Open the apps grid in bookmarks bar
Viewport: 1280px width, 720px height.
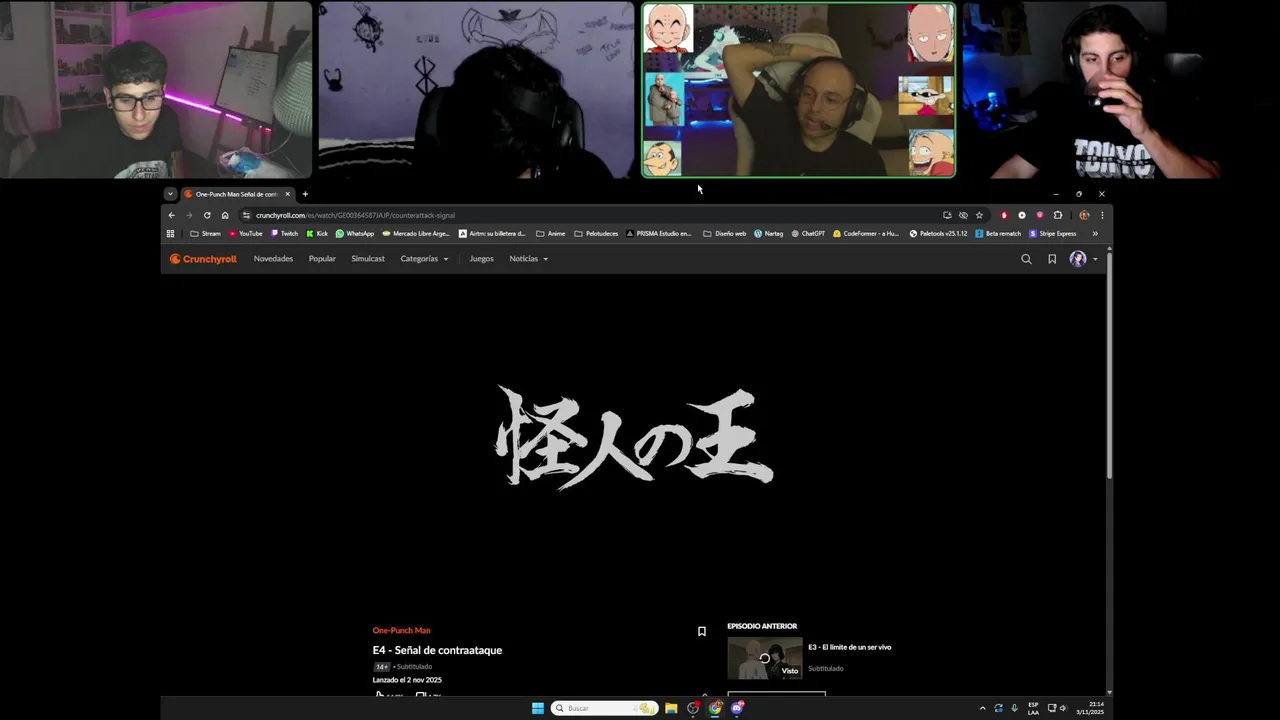pos(170,234)
